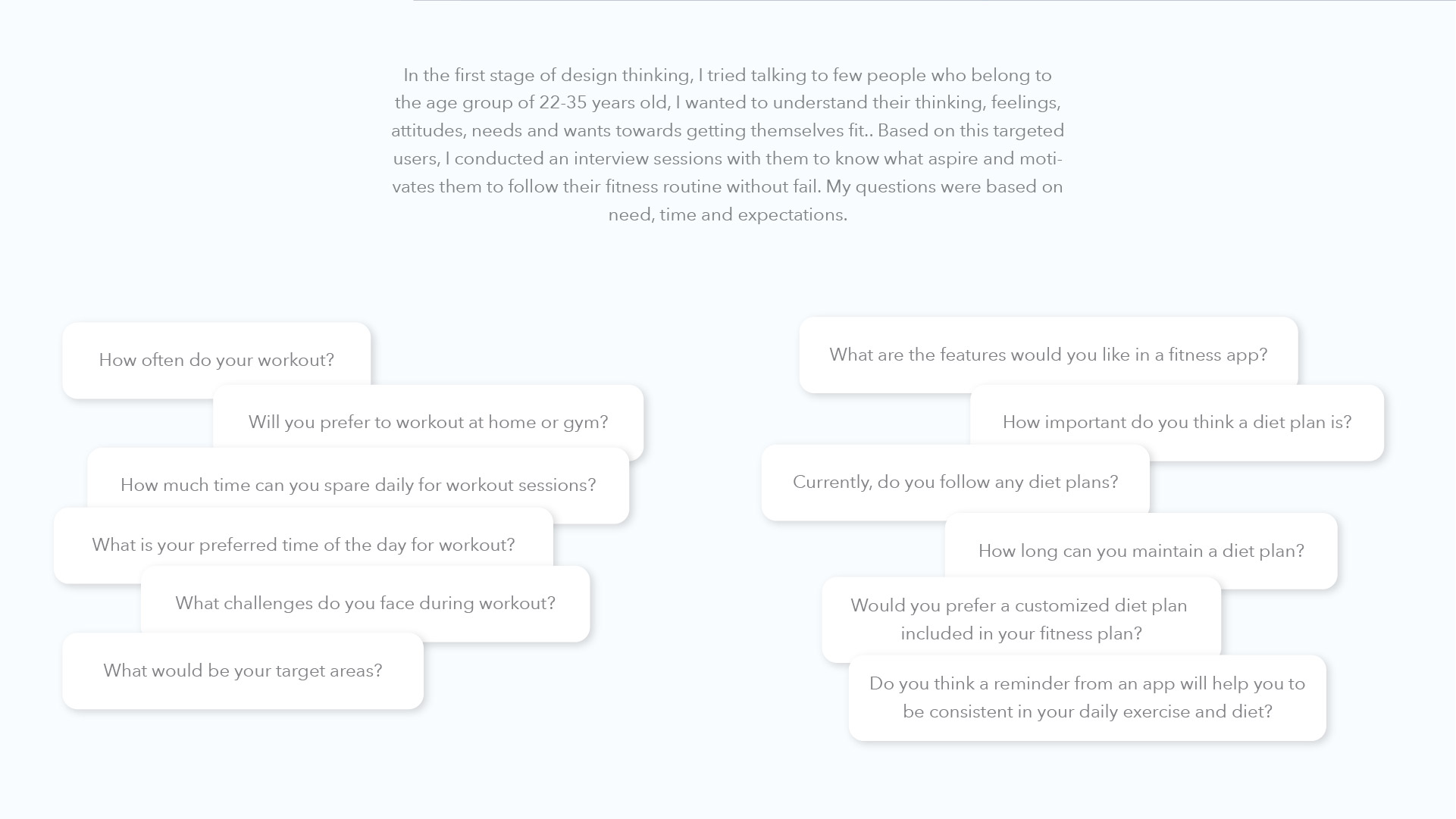The height and width of the screenshot is (819, 1456).
Task: Click the closing line "need, time and expectations."
Action: coord(727,214)
